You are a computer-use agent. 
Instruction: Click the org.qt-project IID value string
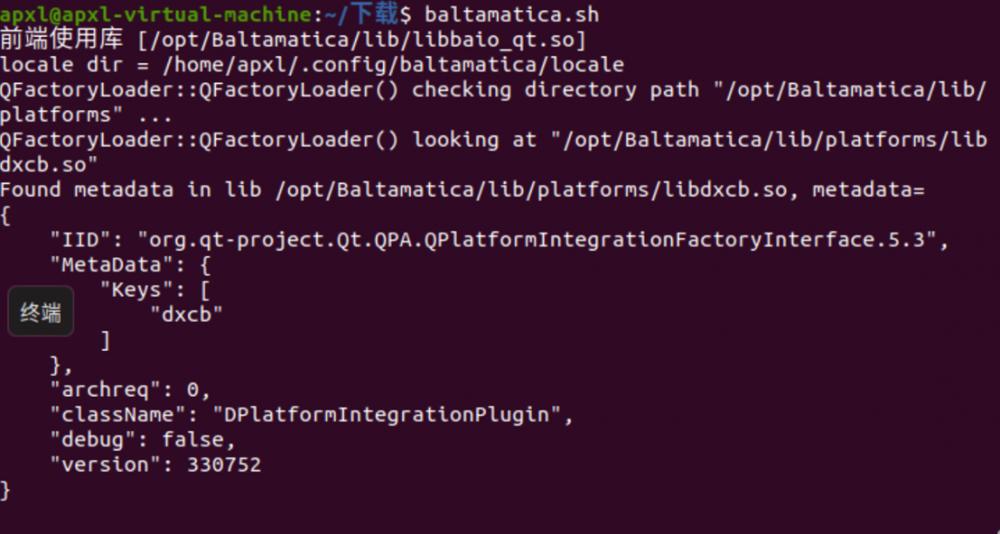(541, 239)
